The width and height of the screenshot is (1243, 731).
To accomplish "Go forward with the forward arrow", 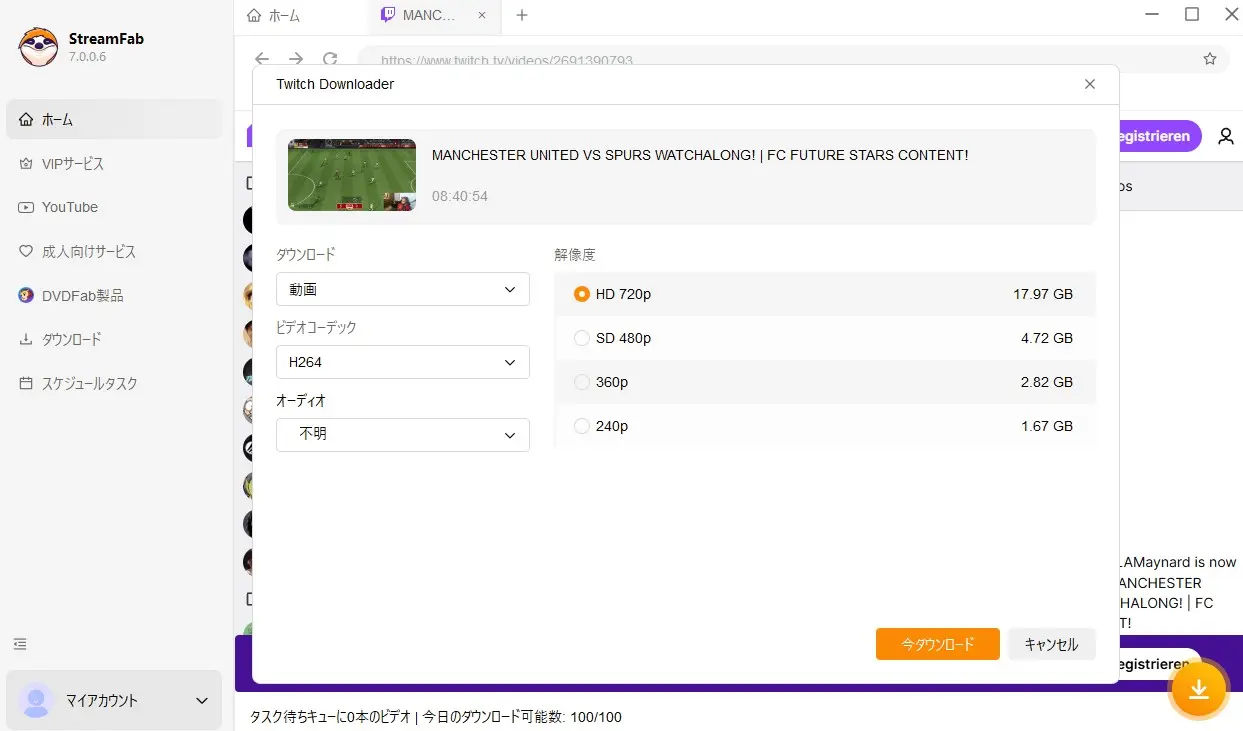I will coord(296,59).
